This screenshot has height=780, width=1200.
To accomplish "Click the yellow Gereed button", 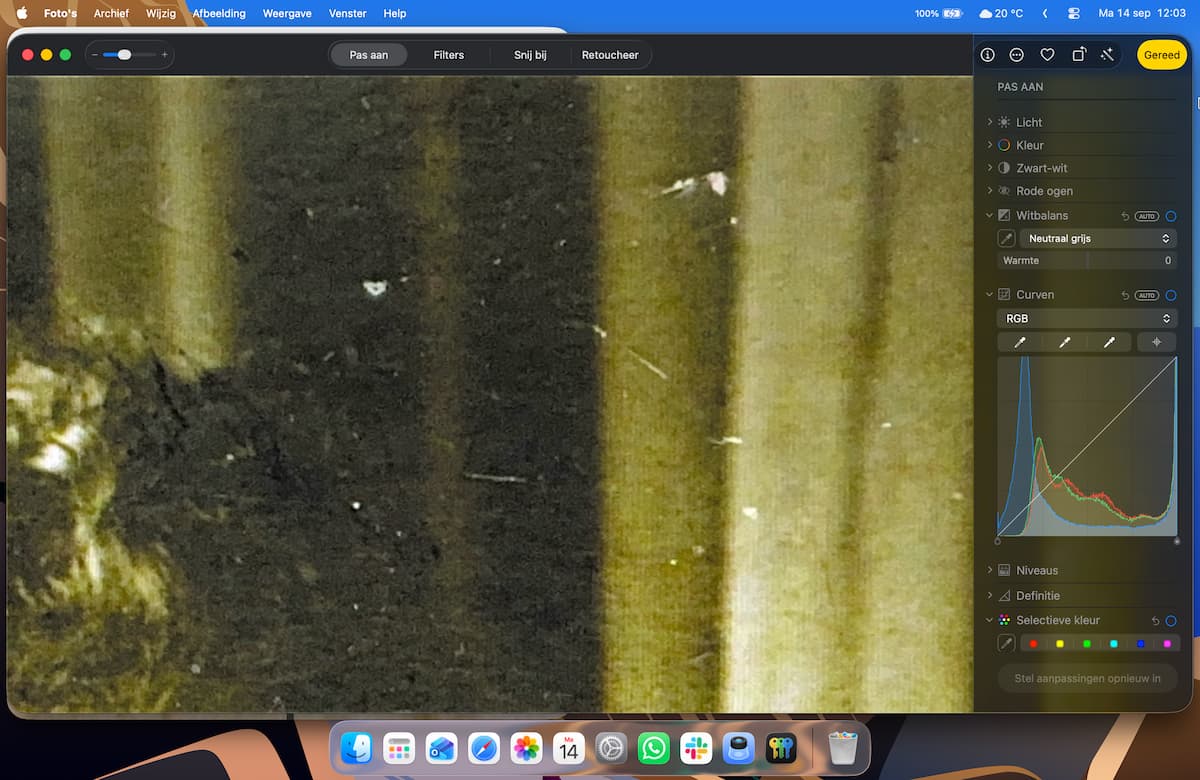I will click(x=1162, y=55).
